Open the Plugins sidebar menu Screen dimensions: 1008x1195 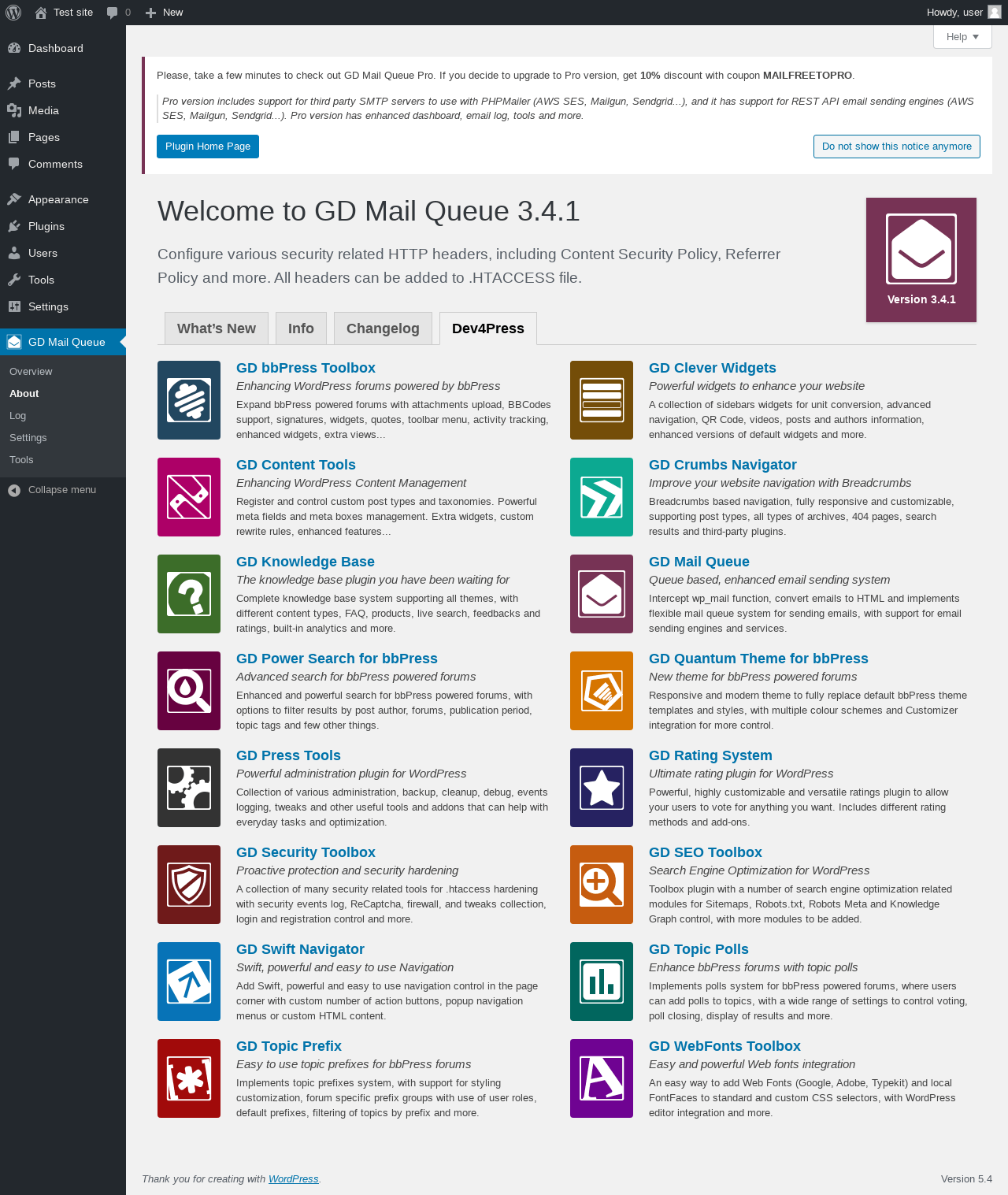click(63, 226)
